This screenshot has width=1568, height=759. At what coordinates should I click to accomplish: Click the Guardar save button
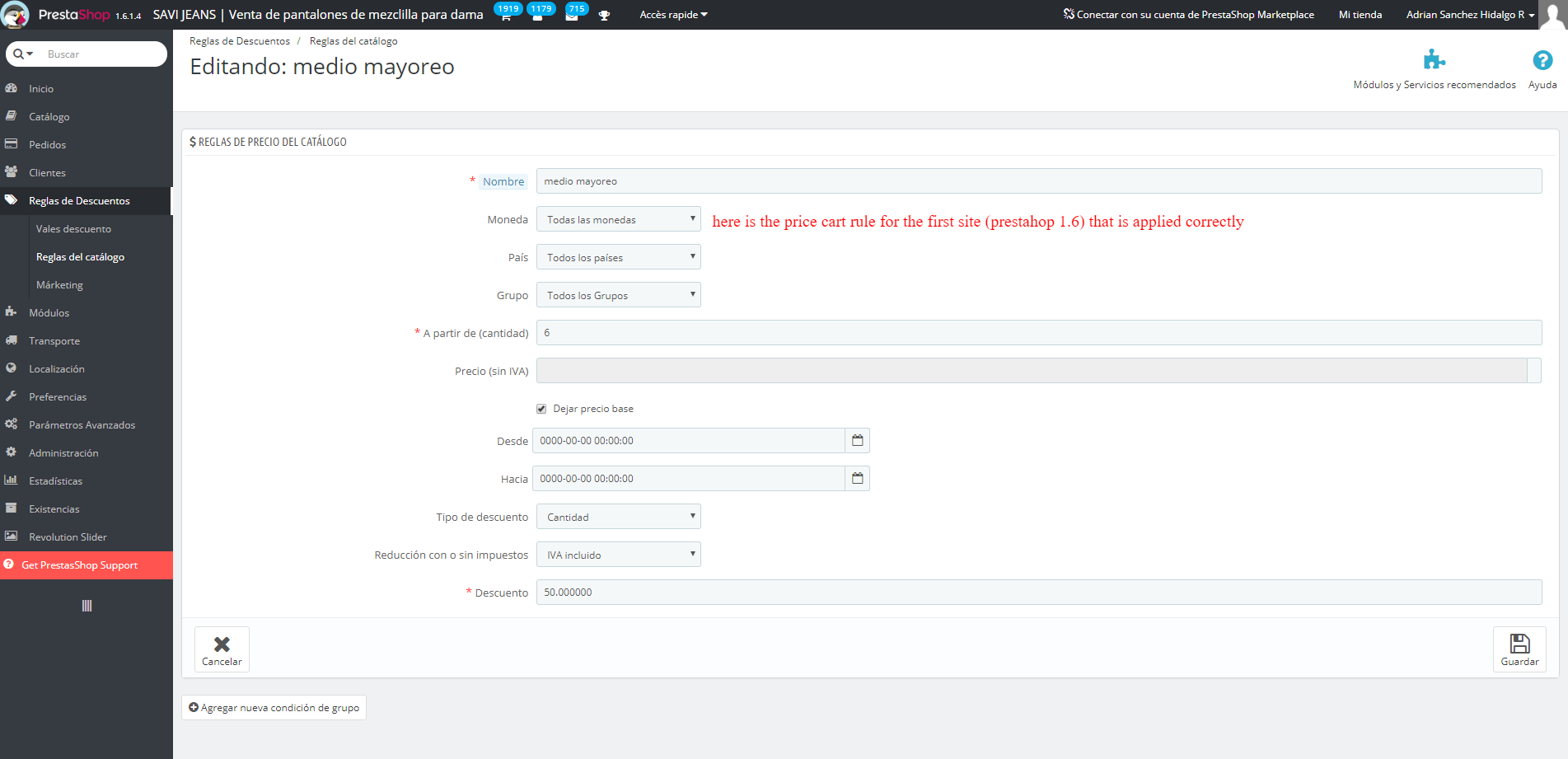pos(1519,649)
